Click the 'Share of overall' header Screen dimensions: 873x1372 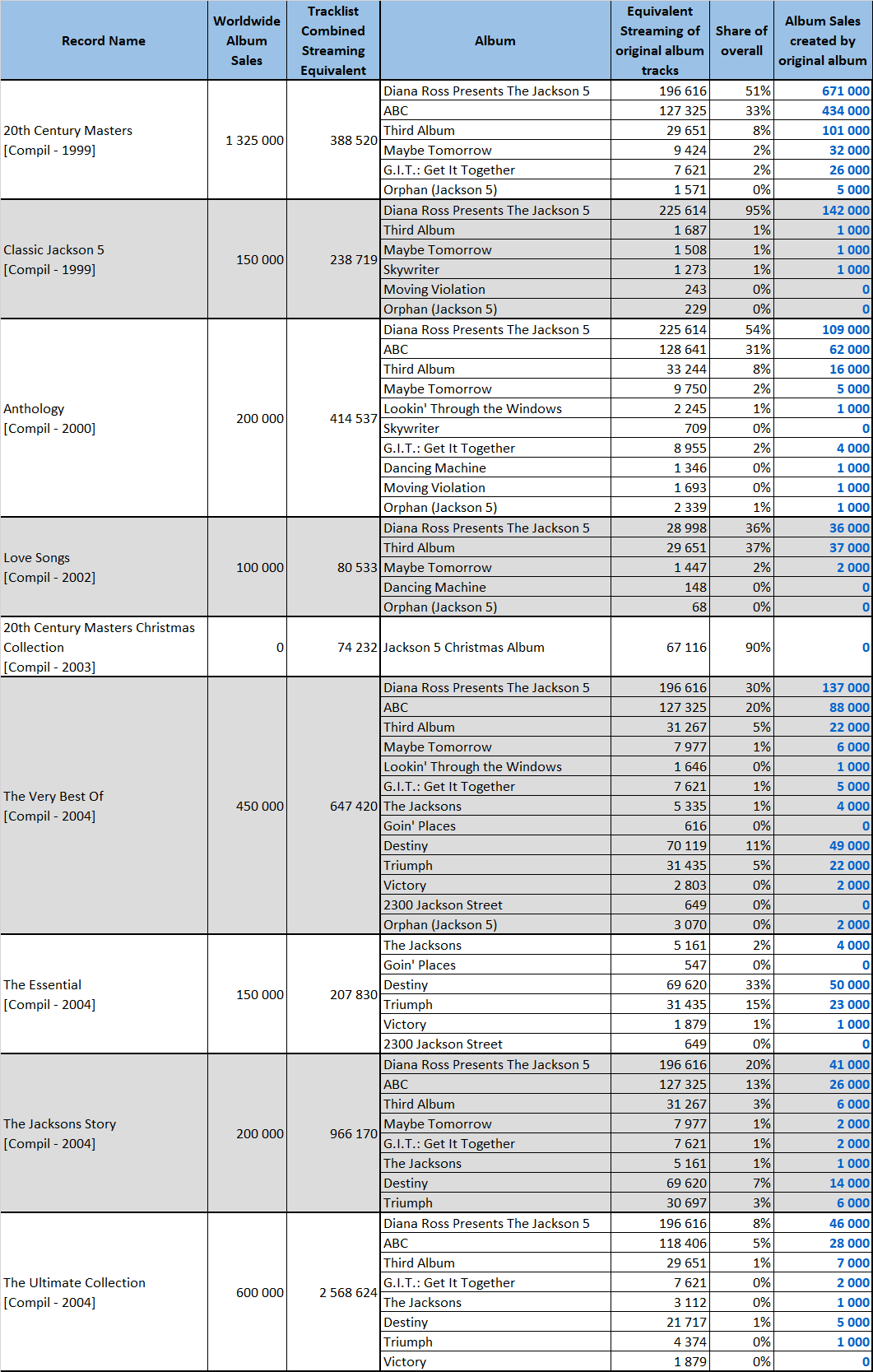pyautogui.click(x=741, y=40)
